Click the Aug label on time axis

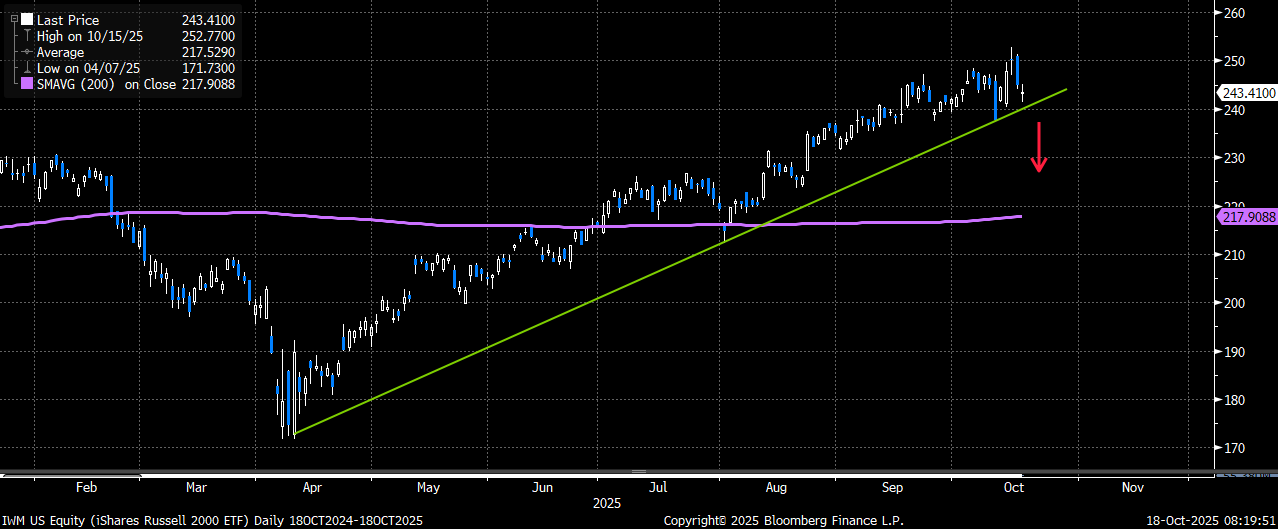coord(776,487)
